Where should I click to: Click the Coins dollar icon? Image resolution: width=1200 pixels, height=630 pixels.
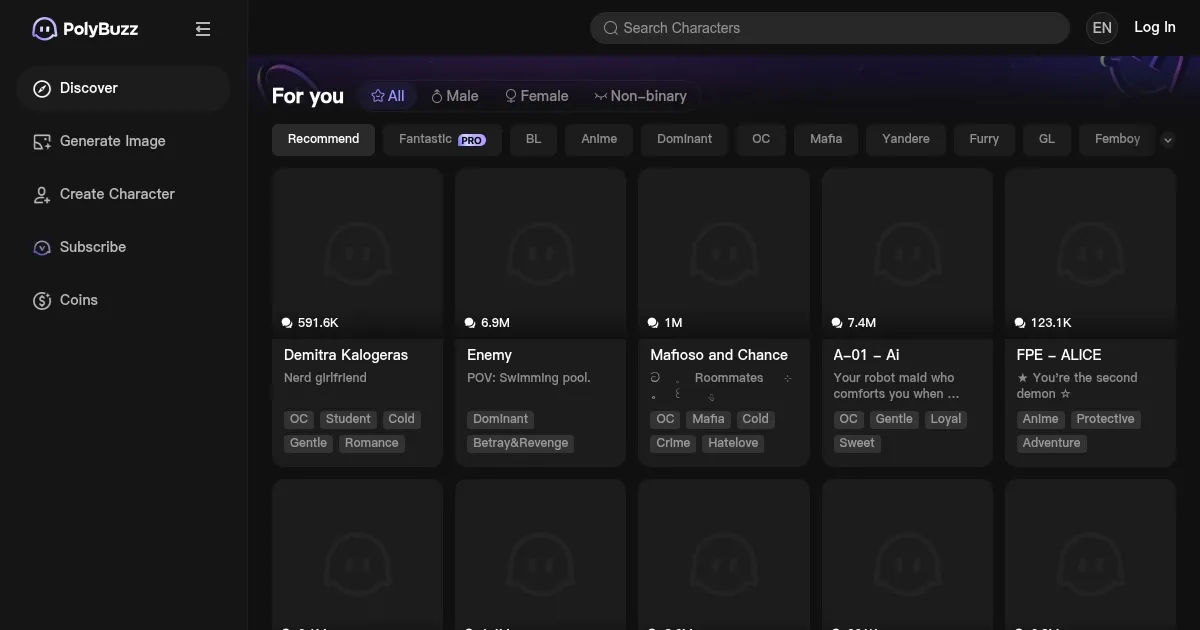point(42,301)
